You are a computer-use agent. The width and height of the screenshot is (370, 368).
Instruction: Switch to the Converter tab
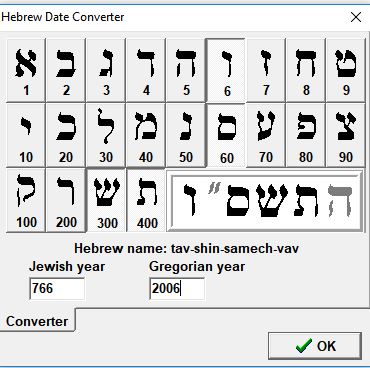point(37,321)
